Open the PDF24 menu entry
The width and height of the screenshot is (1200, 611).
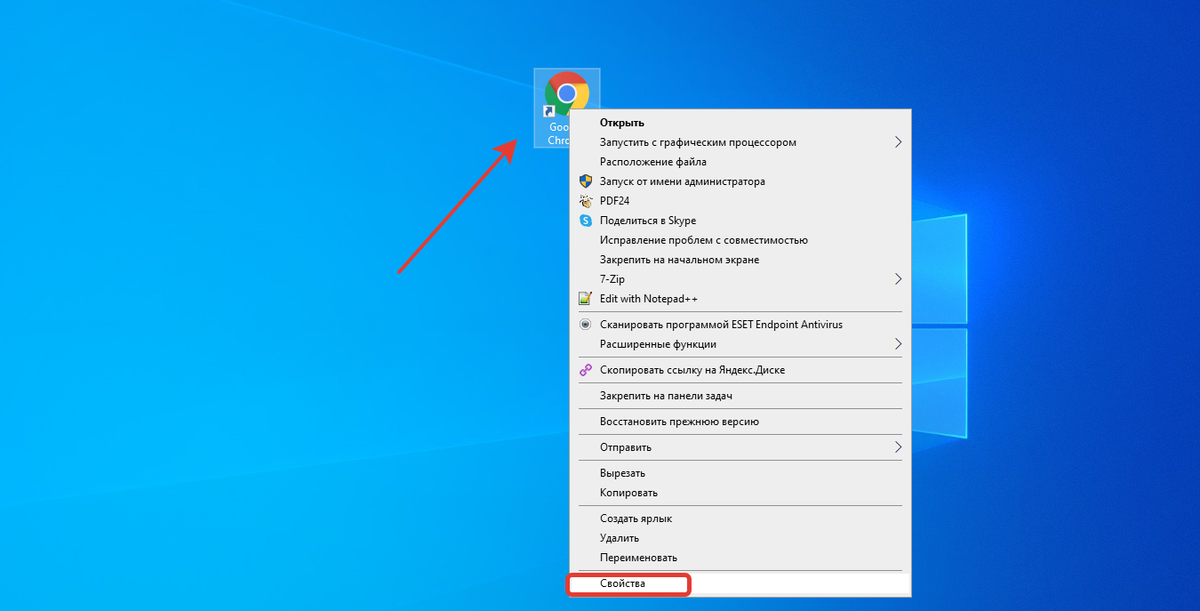click(x=740, y=201)
